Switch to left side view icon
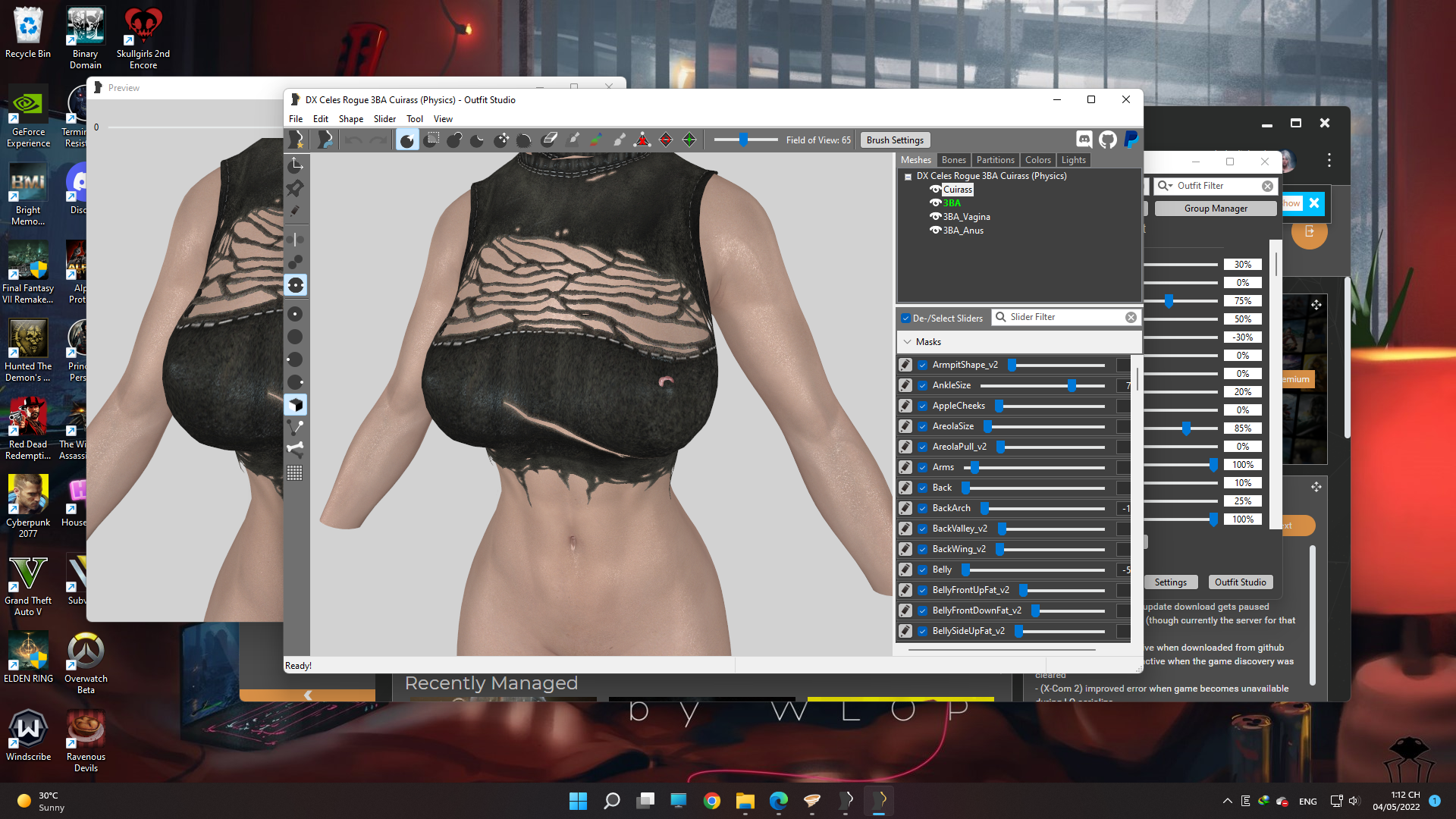This screenshot has height=819, width=1456. tap(296, 359)
